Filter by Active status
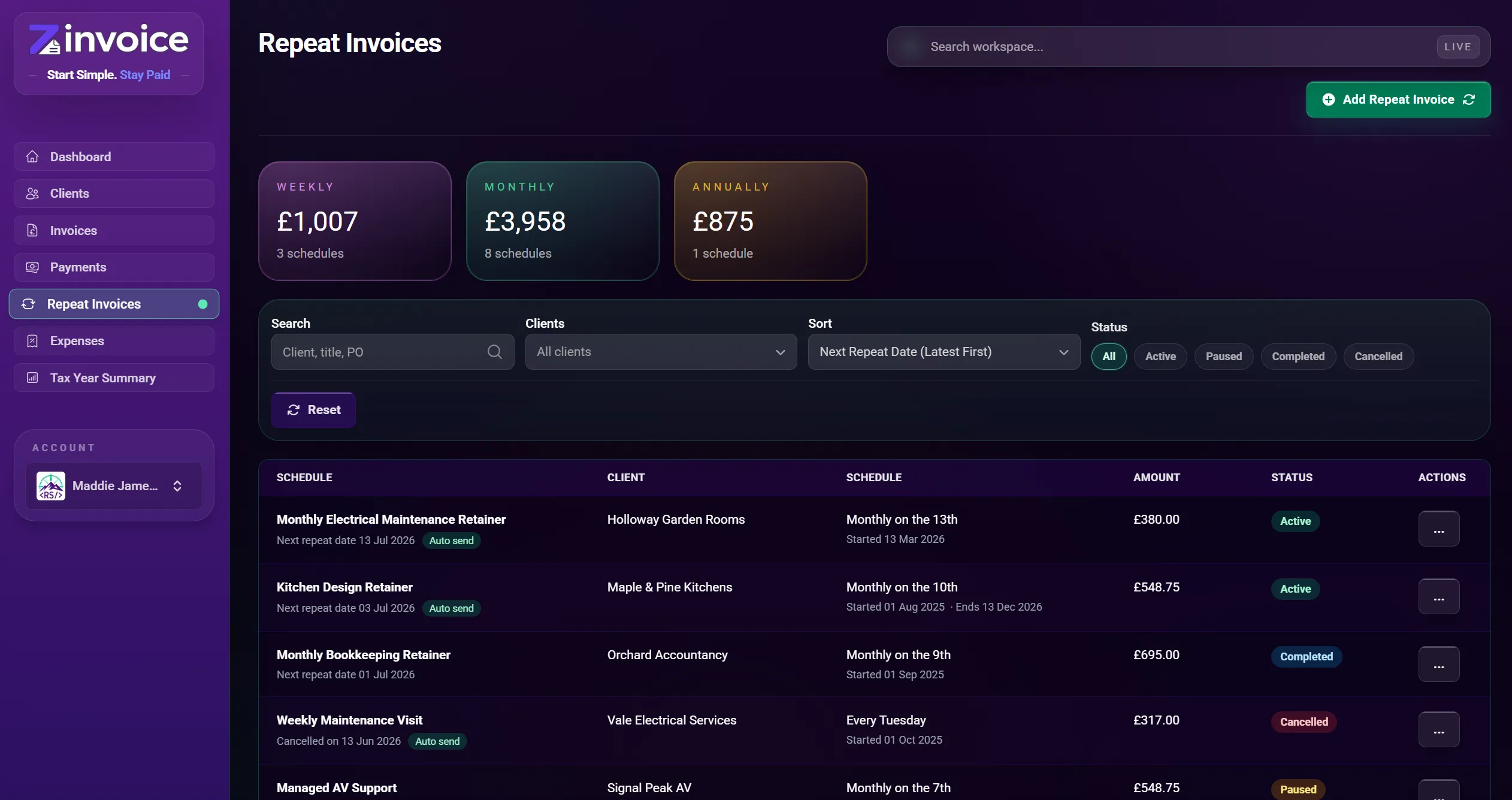The image size is (1512, 800). point(1160,357)
